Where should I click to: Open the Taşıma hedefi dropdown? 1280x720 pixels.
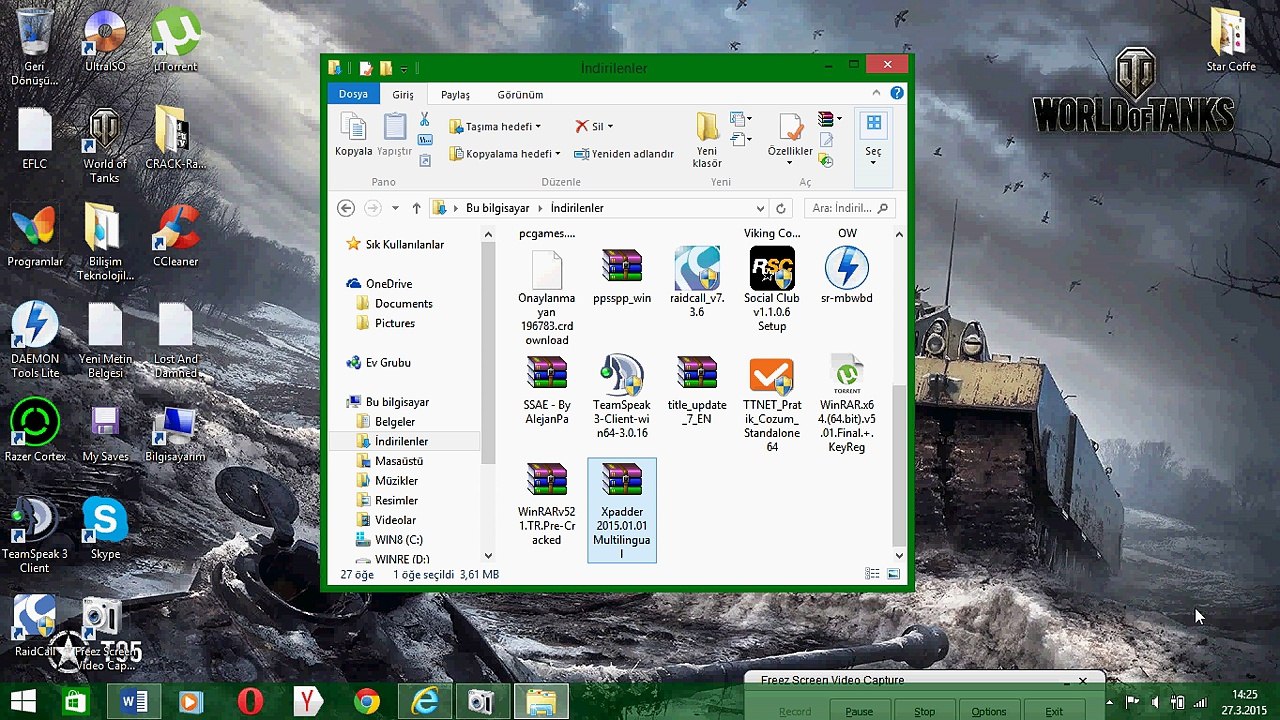coord(495,127)
